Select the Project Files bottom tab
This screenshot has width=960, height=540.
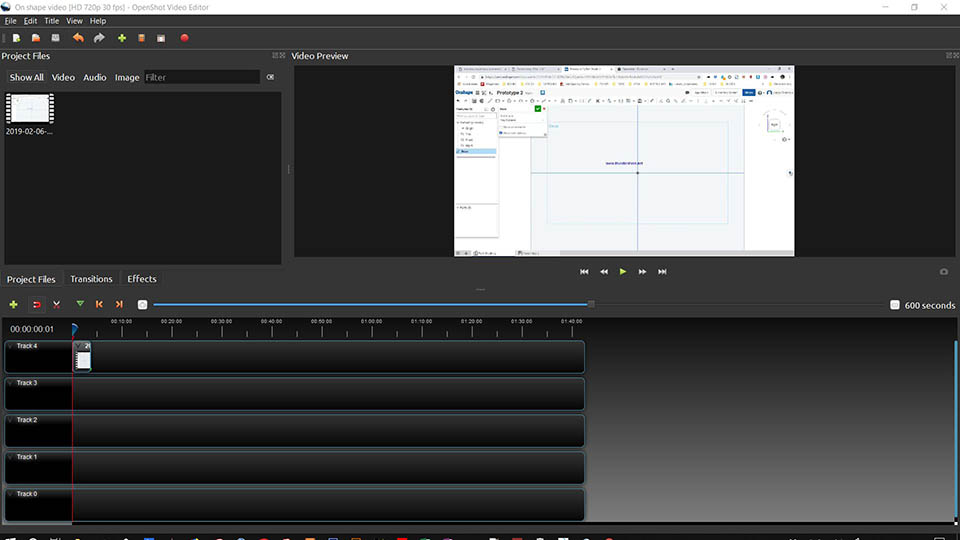click(31, 279)
